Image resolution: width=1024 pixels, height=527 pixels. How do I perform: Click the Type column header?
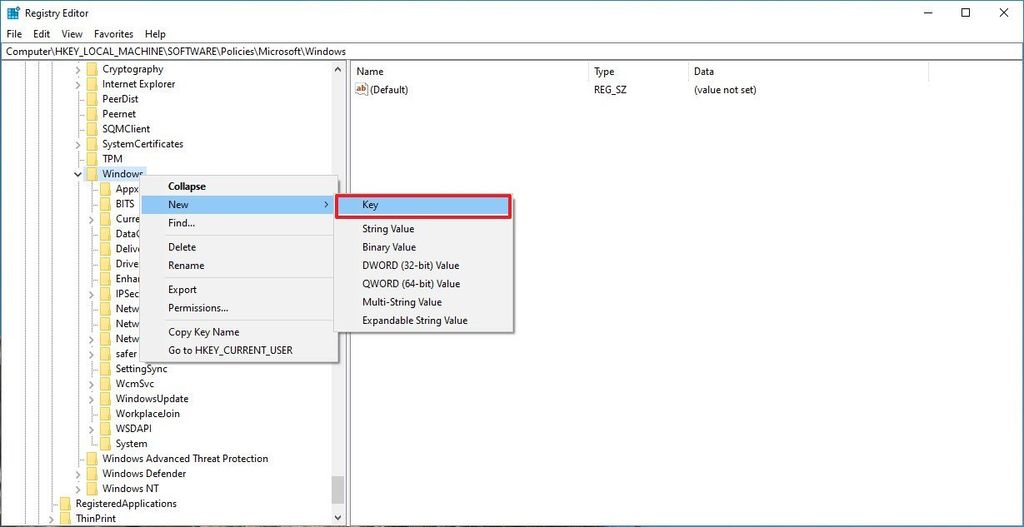[638, 72]
